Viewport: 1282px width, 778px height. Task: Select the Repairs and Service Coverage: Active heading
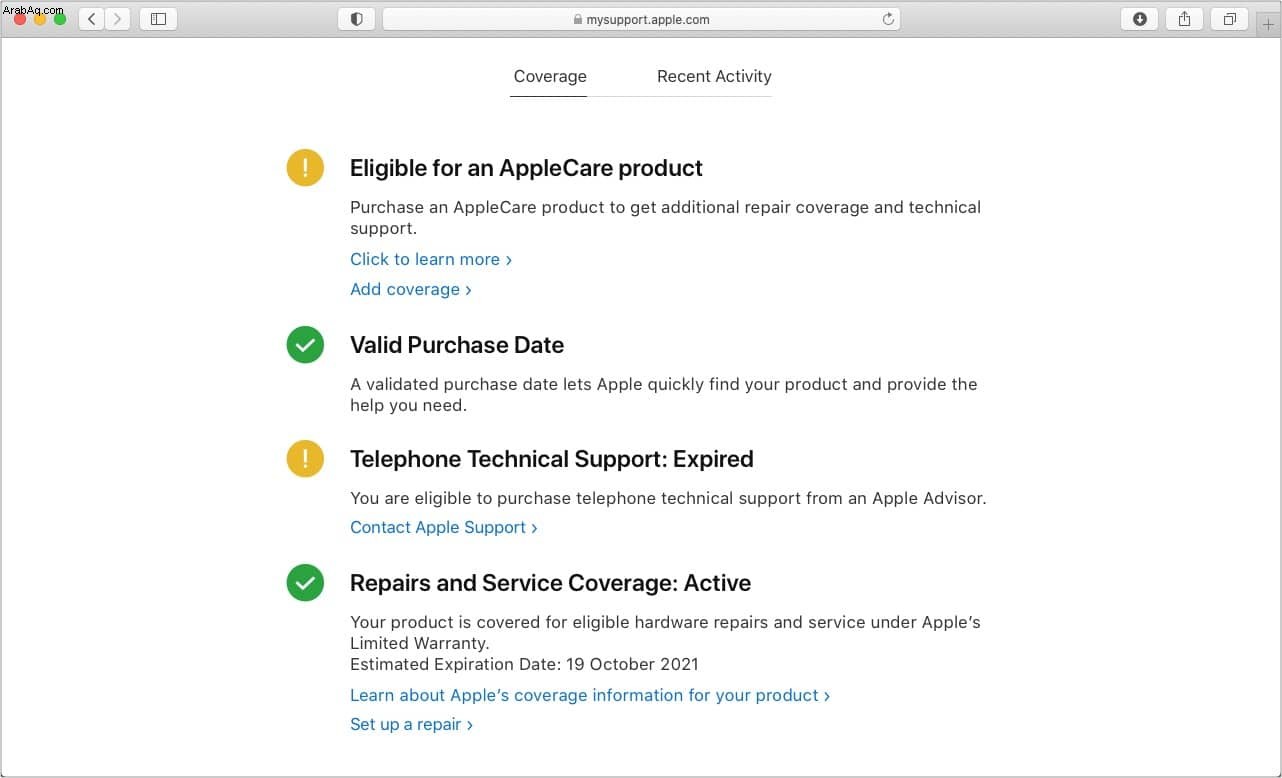point(551,583)
